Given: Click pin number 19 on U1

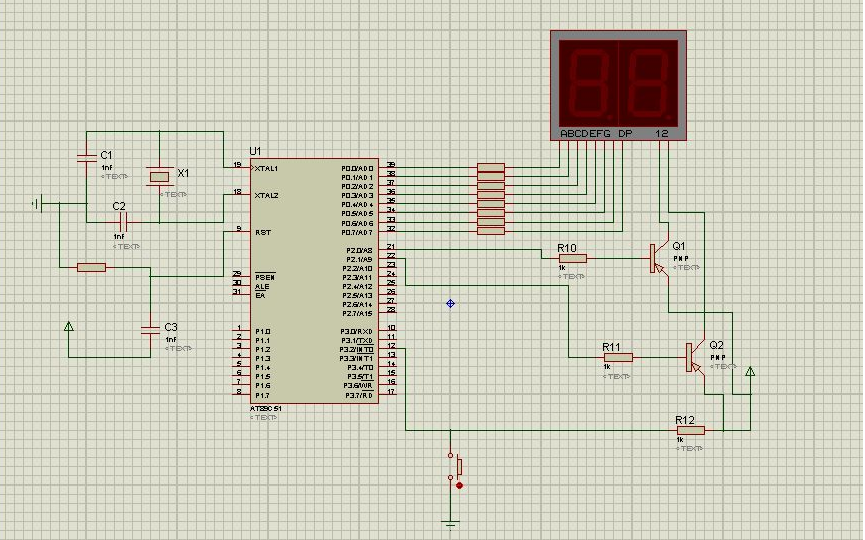Looking at the screenshot, I should point(237,164).
